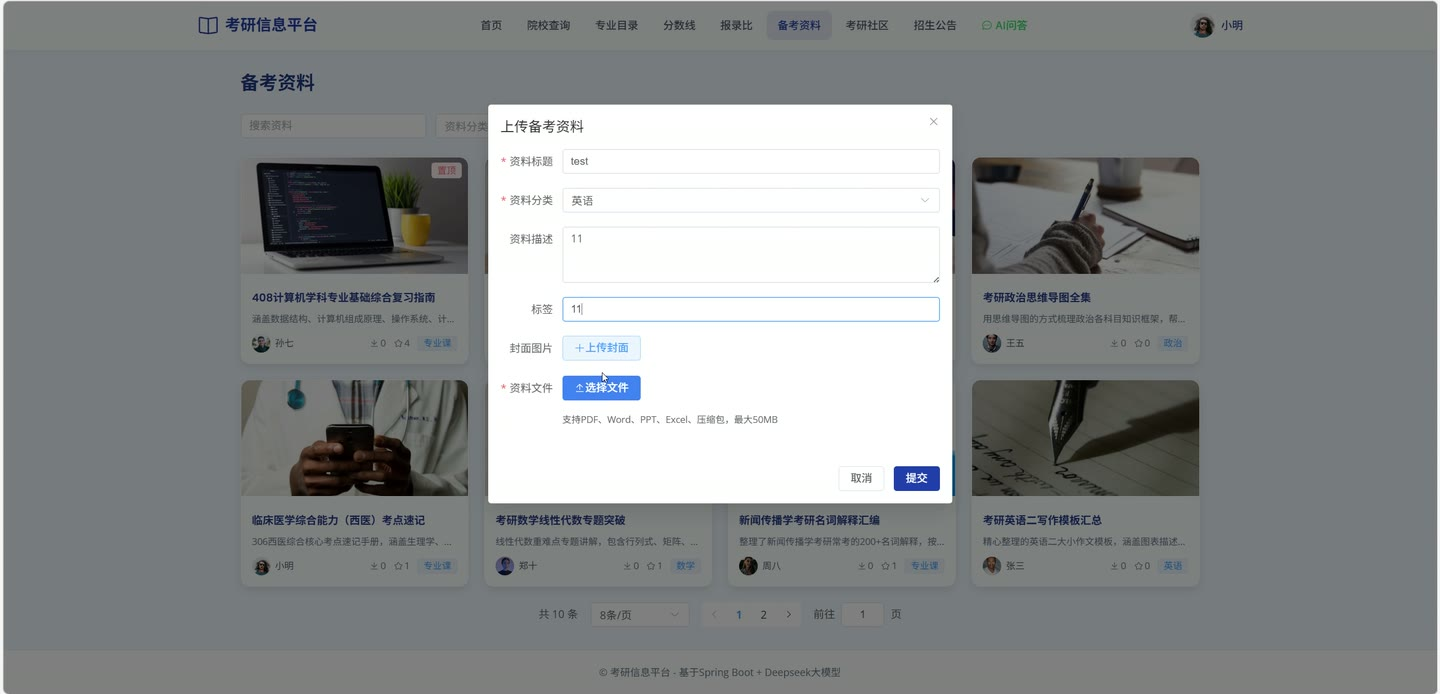Click the 搜索资料 search box

coord(333,126)
